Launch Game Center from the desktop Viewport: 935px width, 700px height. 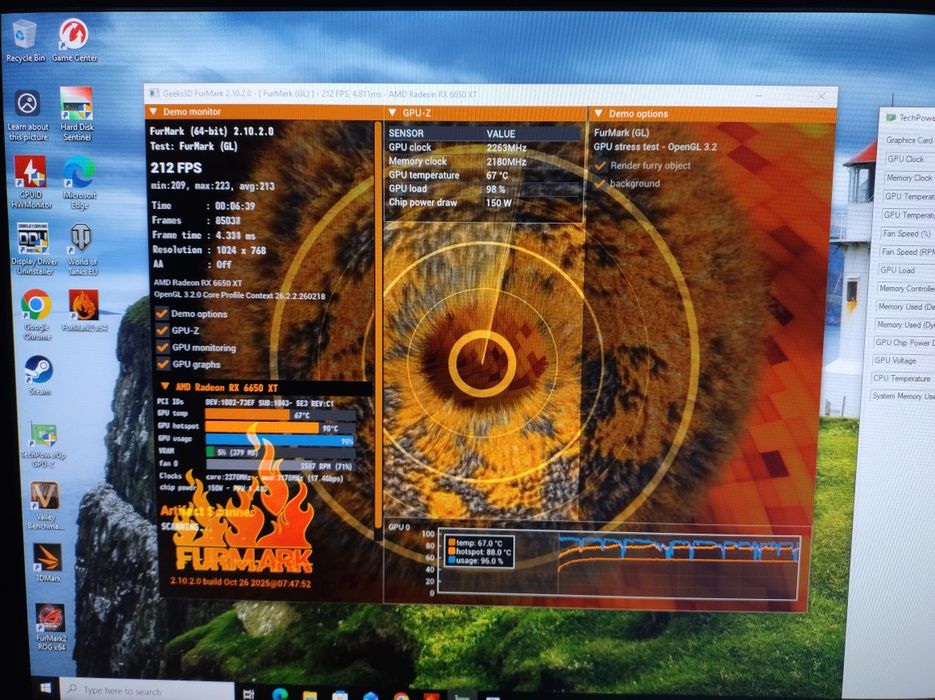74,41
